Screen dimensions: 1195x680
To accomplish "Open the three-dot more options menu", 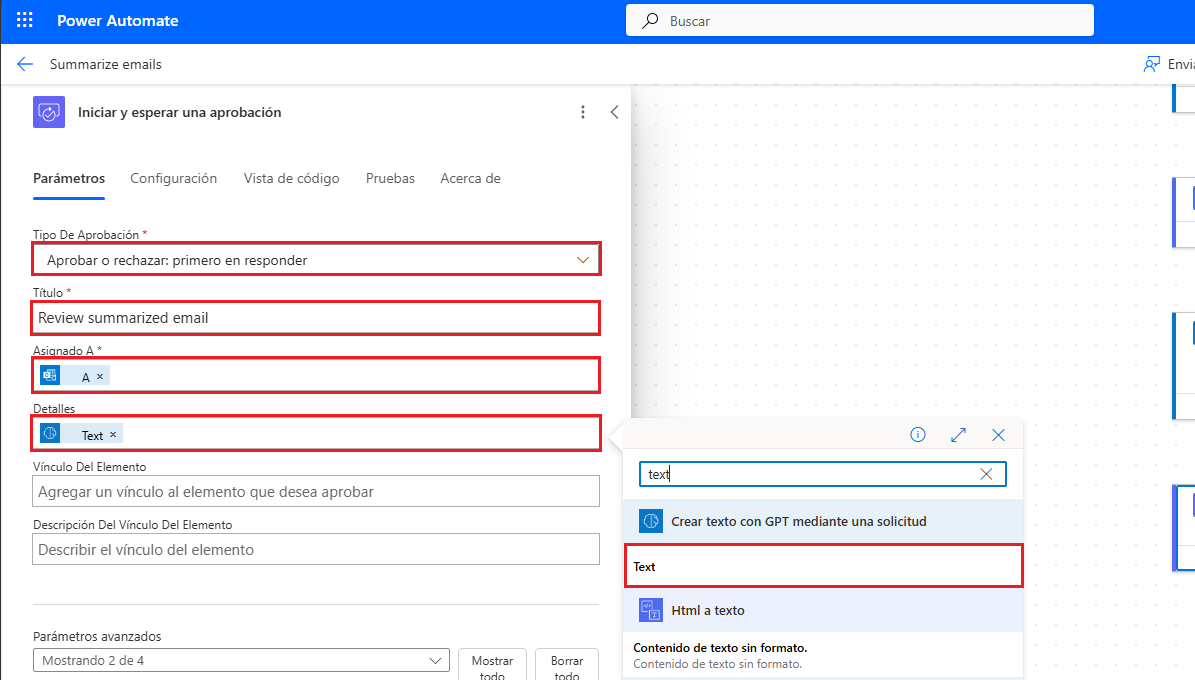I will click(x=583, y=112).
